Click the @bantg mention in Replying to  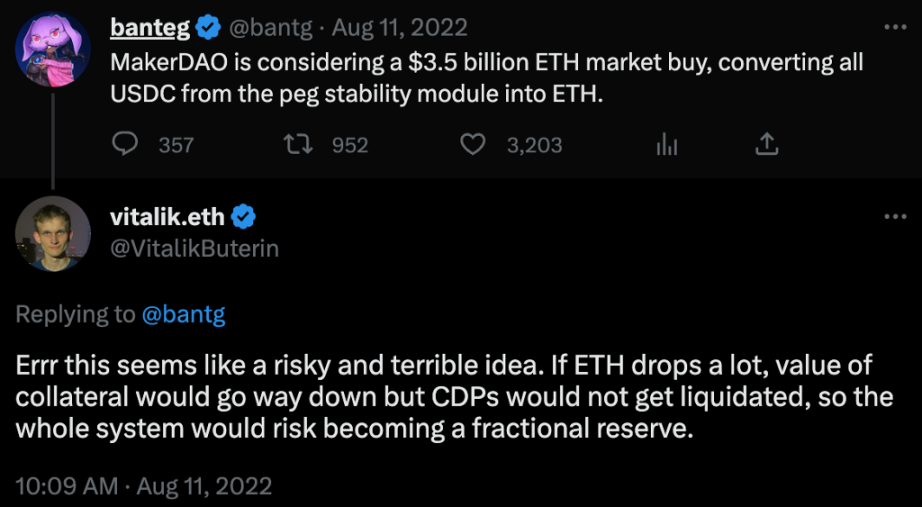coord(184,314)
